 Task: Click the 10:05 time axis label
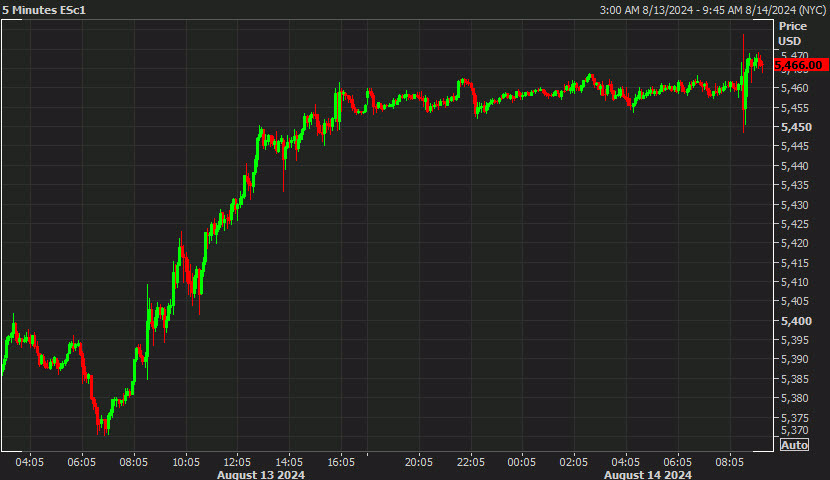tap(186, 463)
